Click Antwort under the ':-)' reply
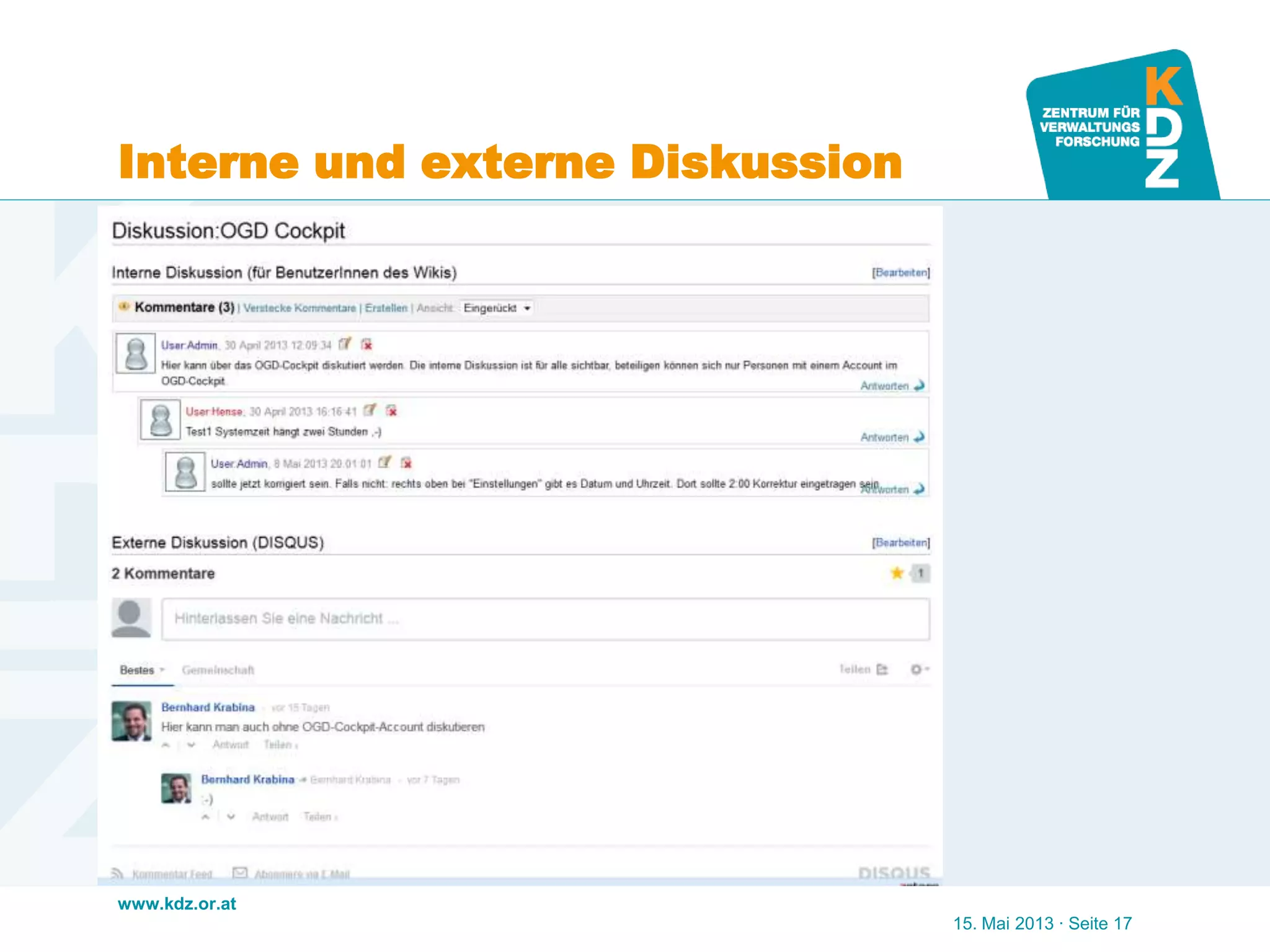Image resolution: width=1270 pixels, height=952 pixels. pos(270,817)
